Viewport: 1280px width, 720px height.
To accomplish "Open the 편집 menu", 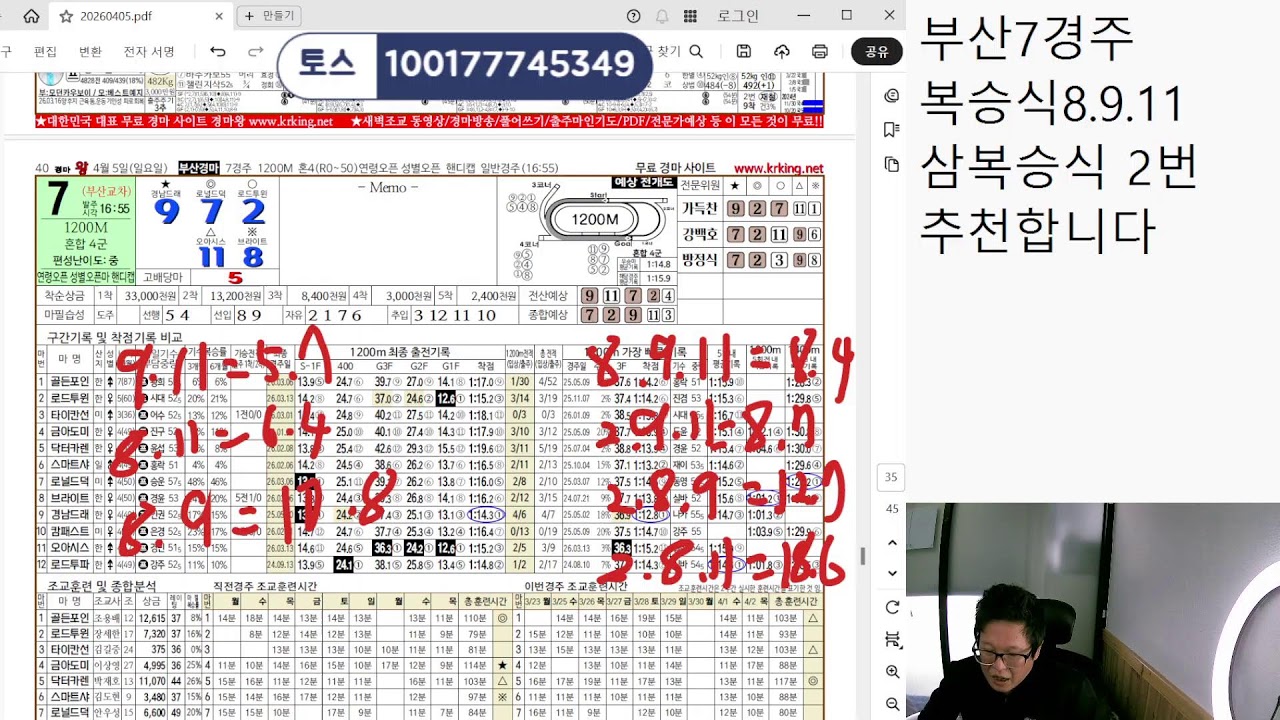I will [x=45, y=52].
